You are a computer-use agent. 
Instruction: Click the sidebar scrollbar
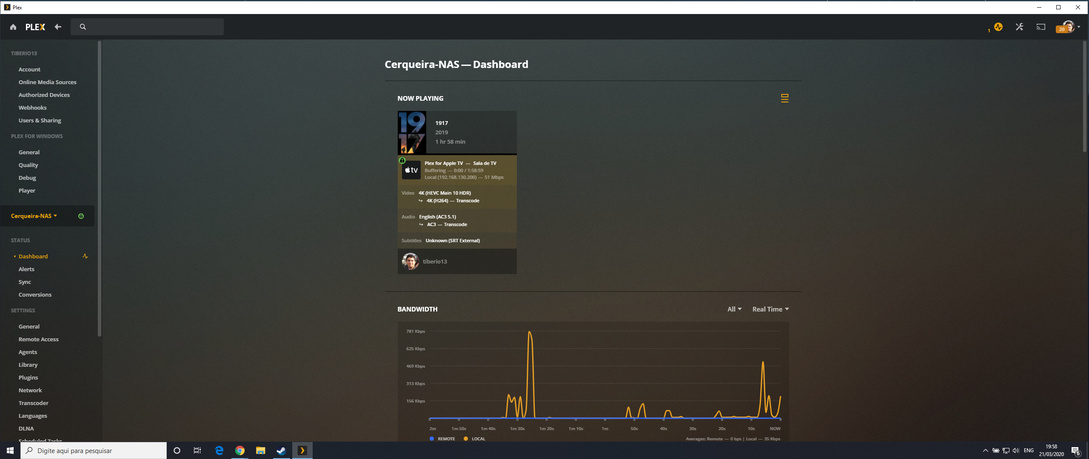pos(99,187)
